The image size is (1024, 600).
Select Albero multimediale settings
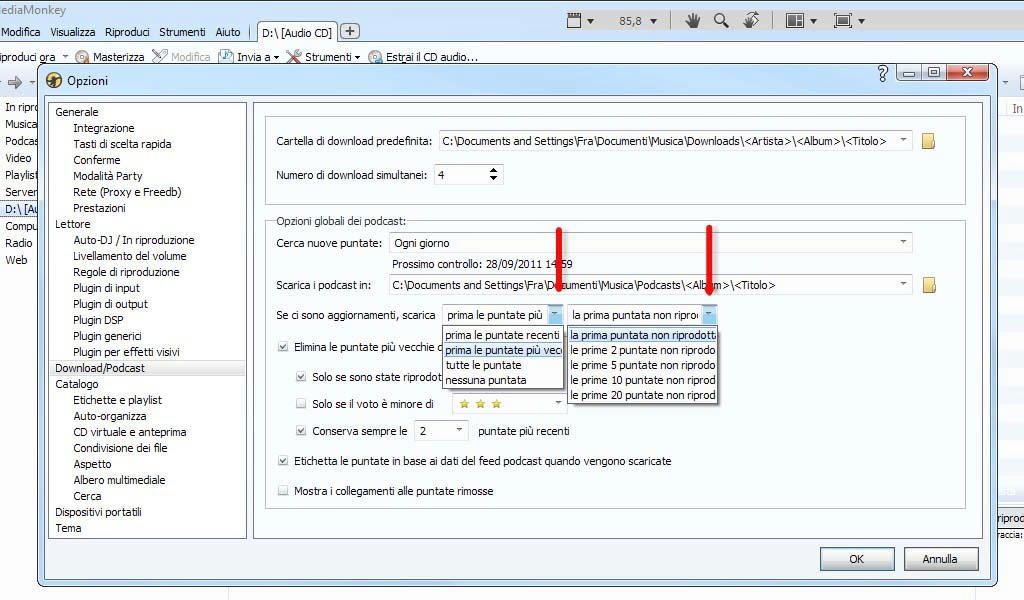coord(120,480)
